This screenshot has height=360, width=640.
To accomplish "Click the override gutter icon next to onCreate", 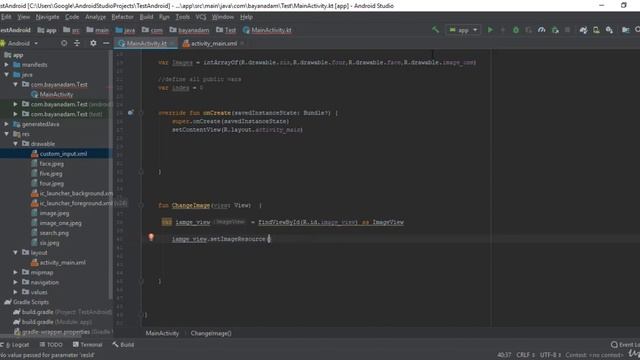I will pyautogui.click(x=131, y=113).
